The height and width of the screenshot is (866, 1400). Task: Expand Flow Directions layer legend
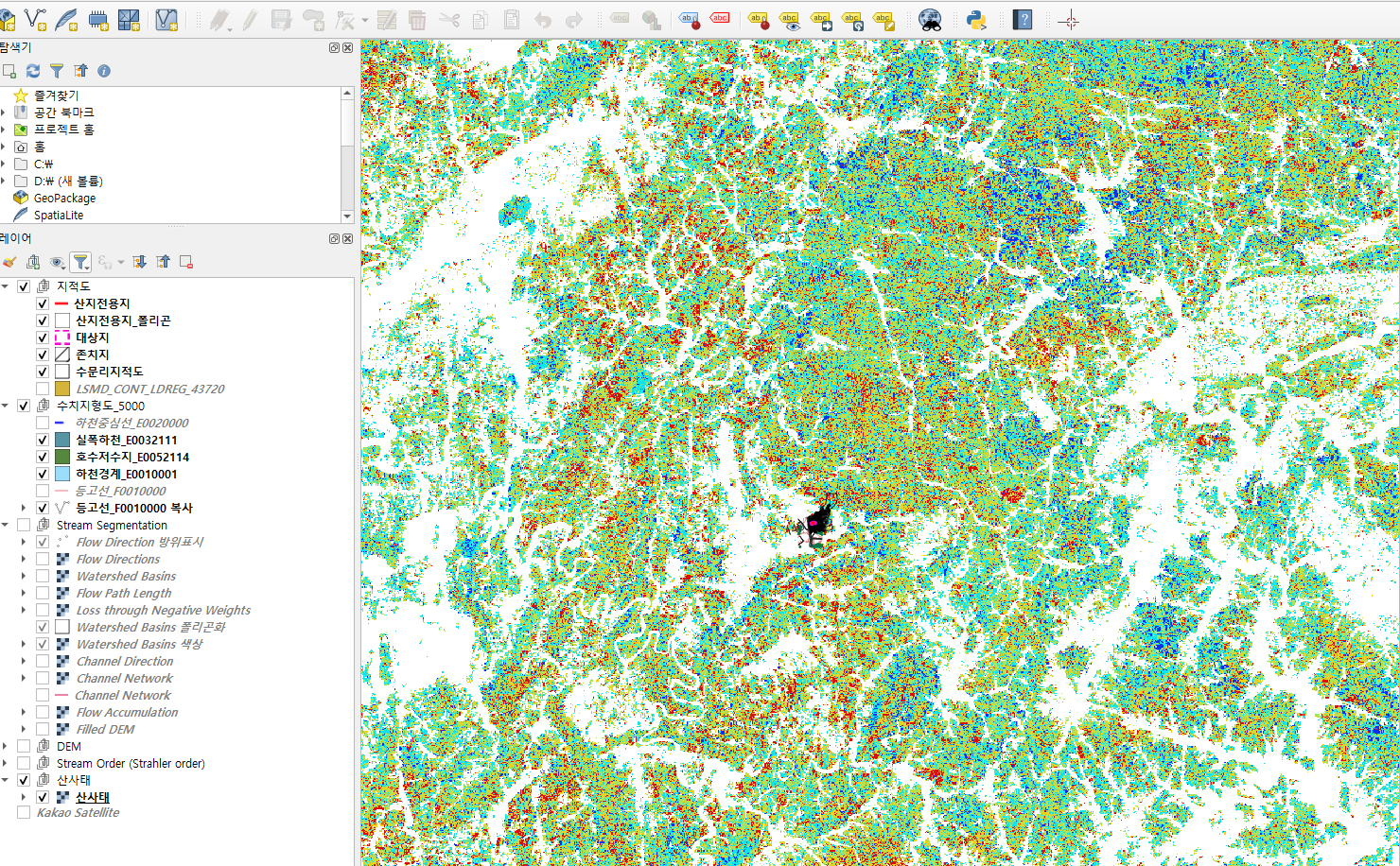[24, 559]
